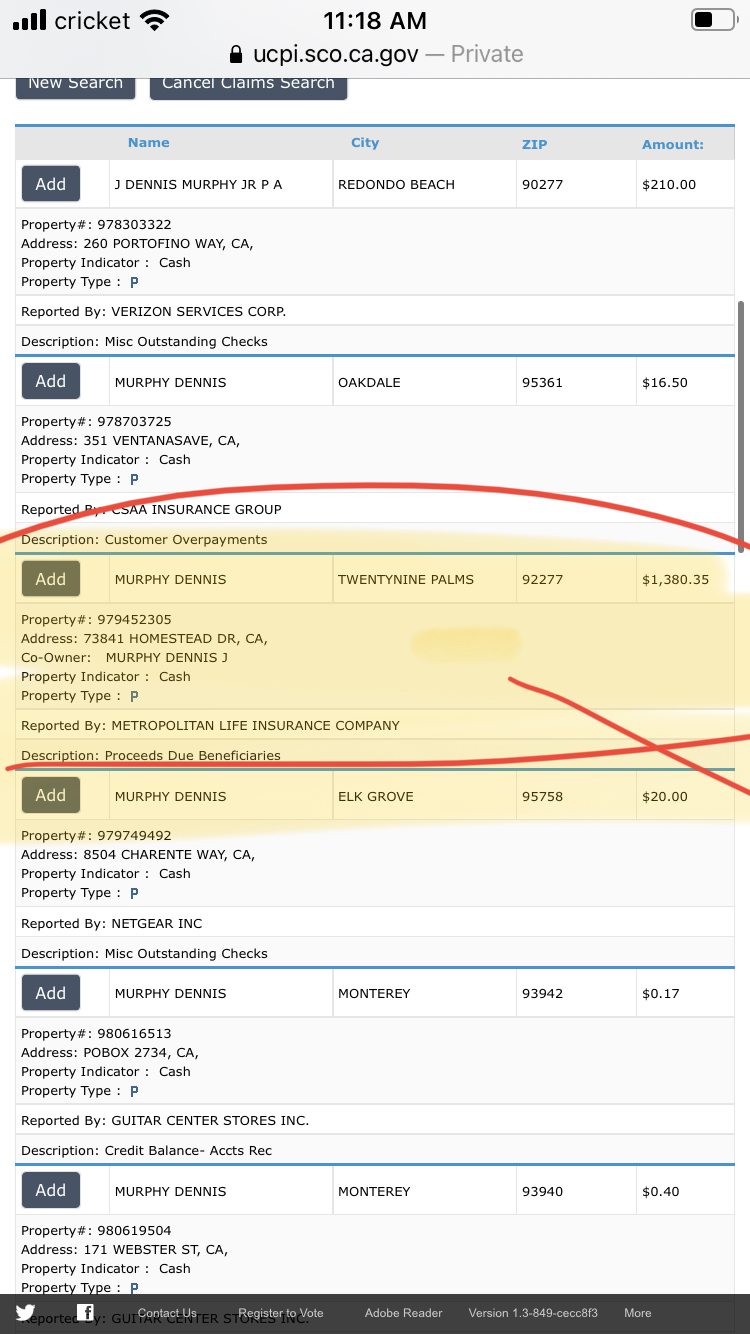The image size is (750, 1334).
Task: Open the Facebook icon in footer
Action: pyautogui.click(x=86, y=1313)
